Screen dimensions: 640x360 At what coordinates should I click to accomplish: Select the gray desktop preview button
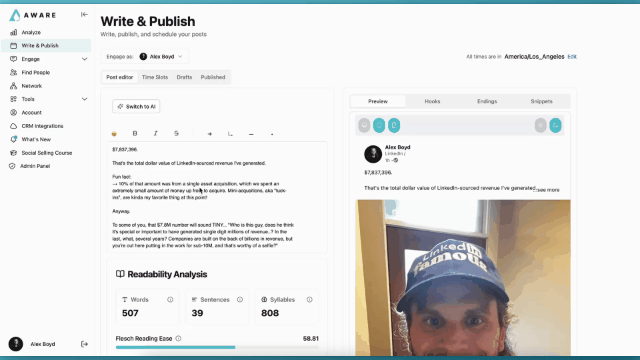(364, 125)
